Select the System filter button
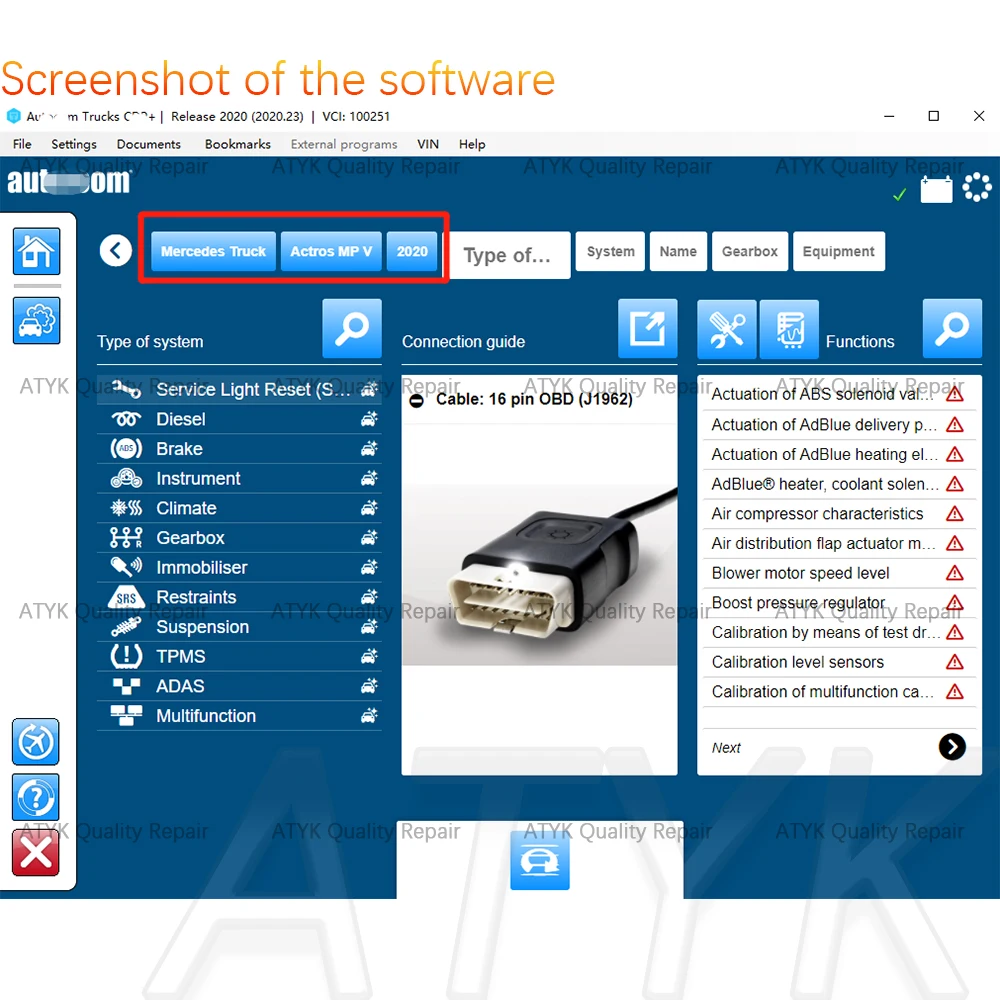This screenshot has width=1000, height=1000. pos(610,251)
